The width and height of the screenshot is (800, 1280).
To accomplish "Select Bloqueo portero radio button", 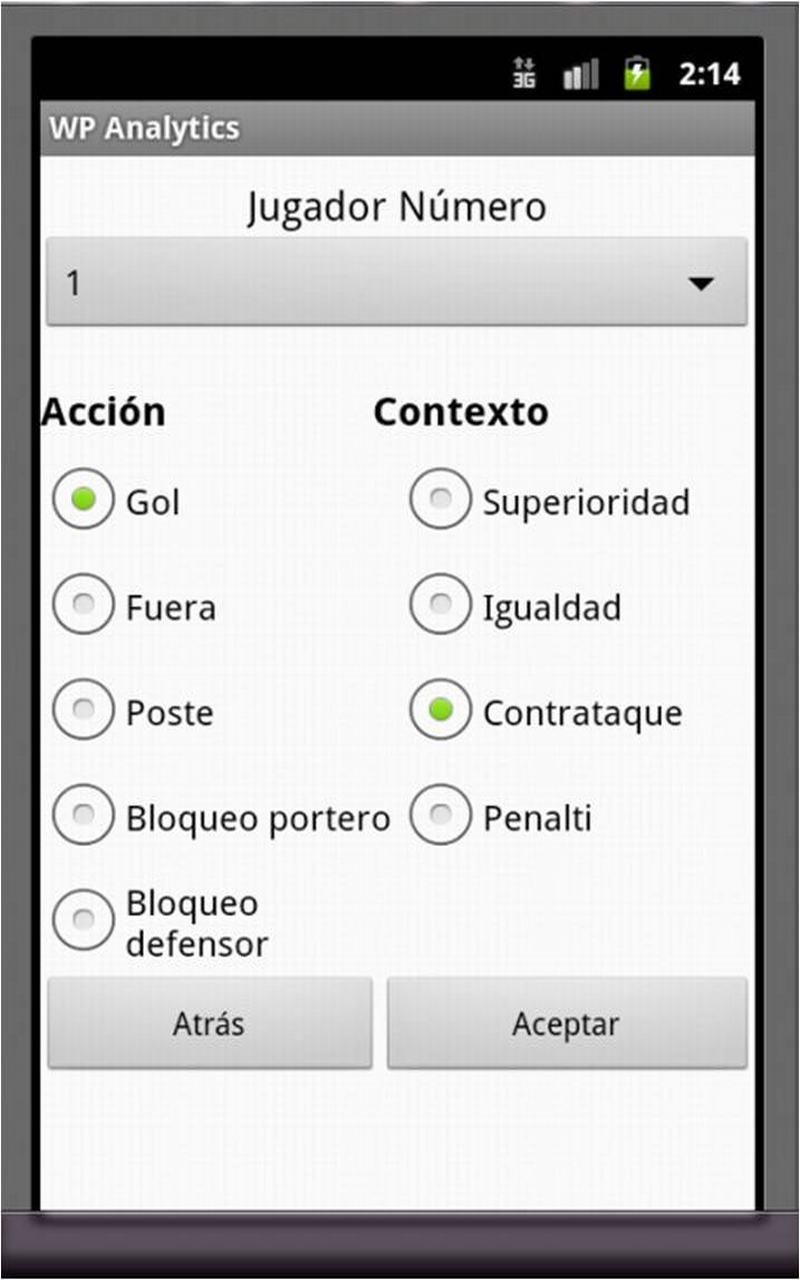I will pyautogui.click(x=84, y=816).
